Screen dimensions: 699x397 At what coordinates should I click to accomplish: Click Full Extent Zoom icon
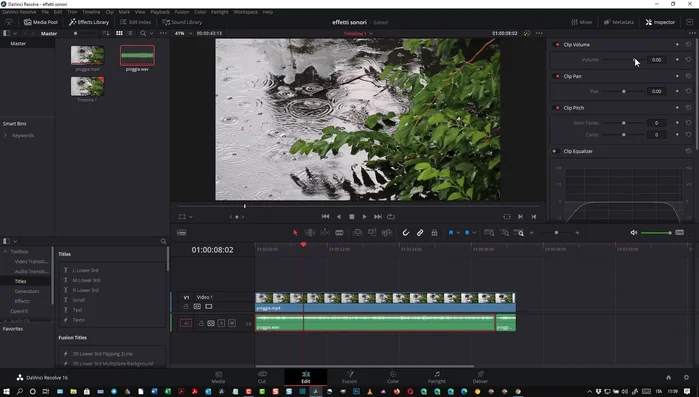(489, 233)
